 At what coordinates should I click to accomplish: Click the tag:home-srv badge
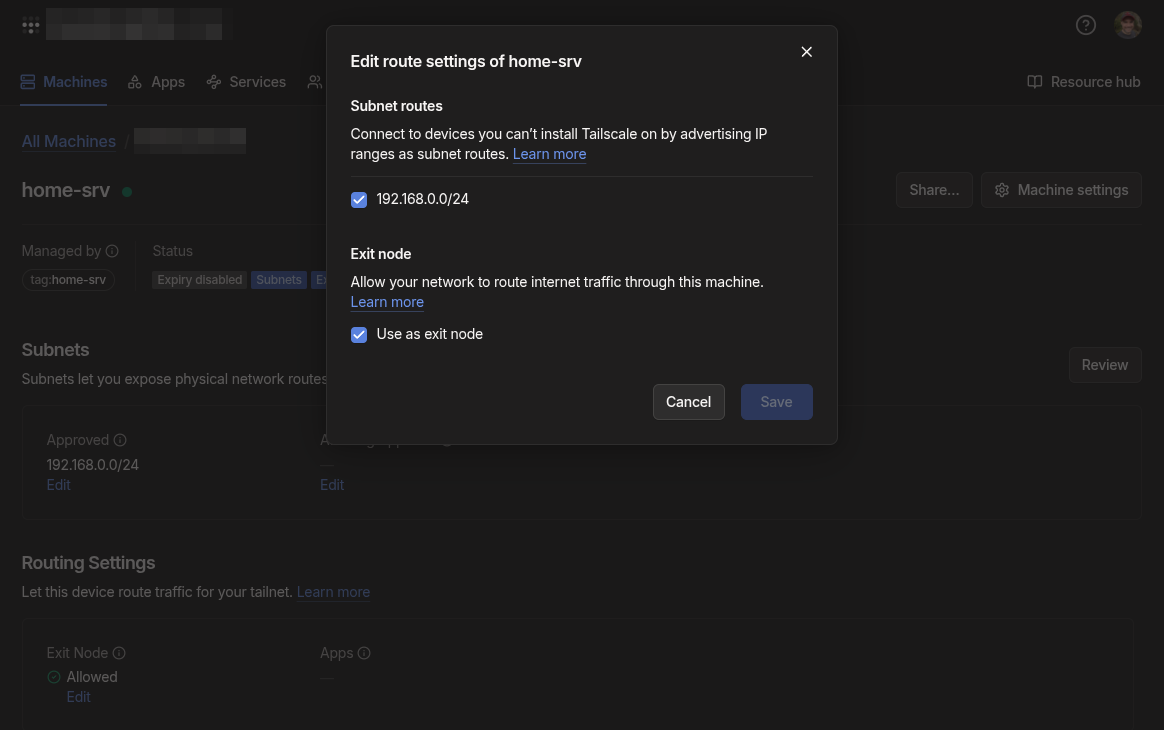point(68,280)
